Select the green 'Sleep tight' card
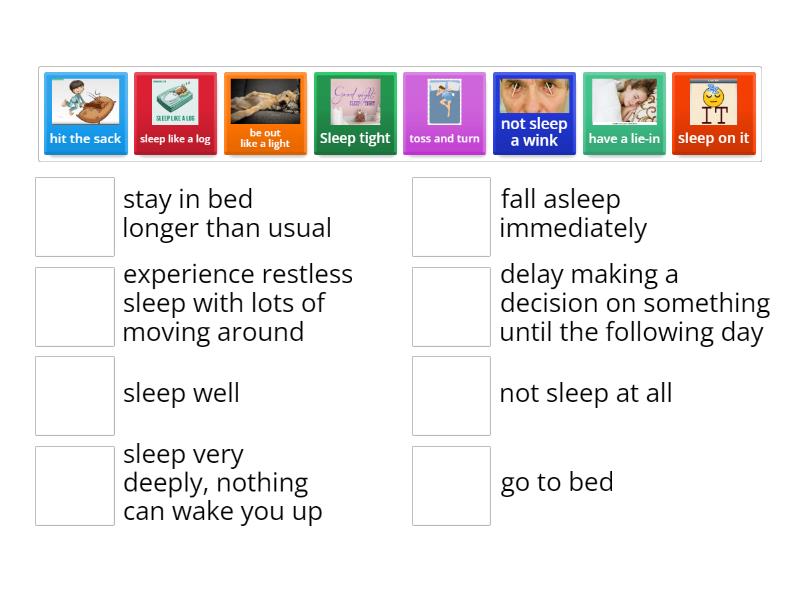Image resolution: width=800 pixels, height=600 pixels. click(x=355, y=113)
